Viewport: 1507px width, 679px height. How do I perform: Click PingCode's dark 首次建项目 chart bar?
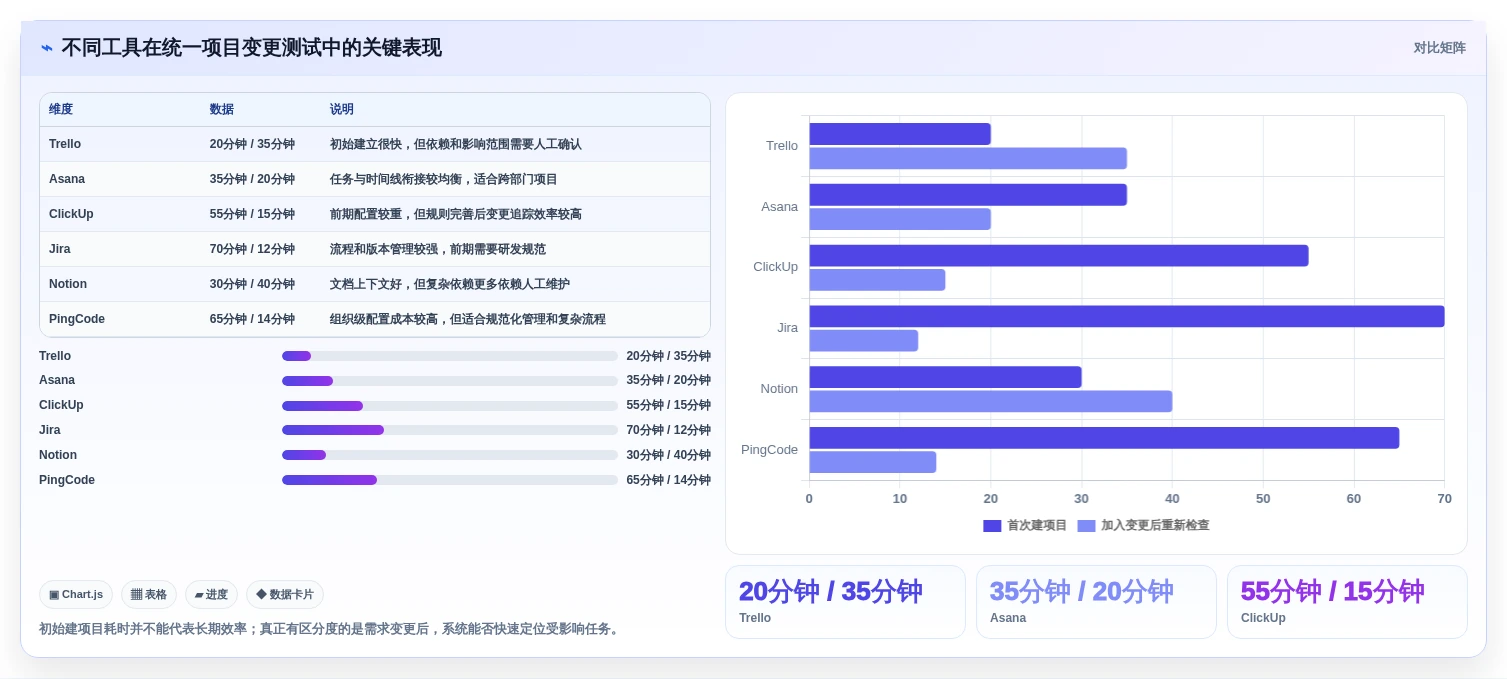[1104, 438]
